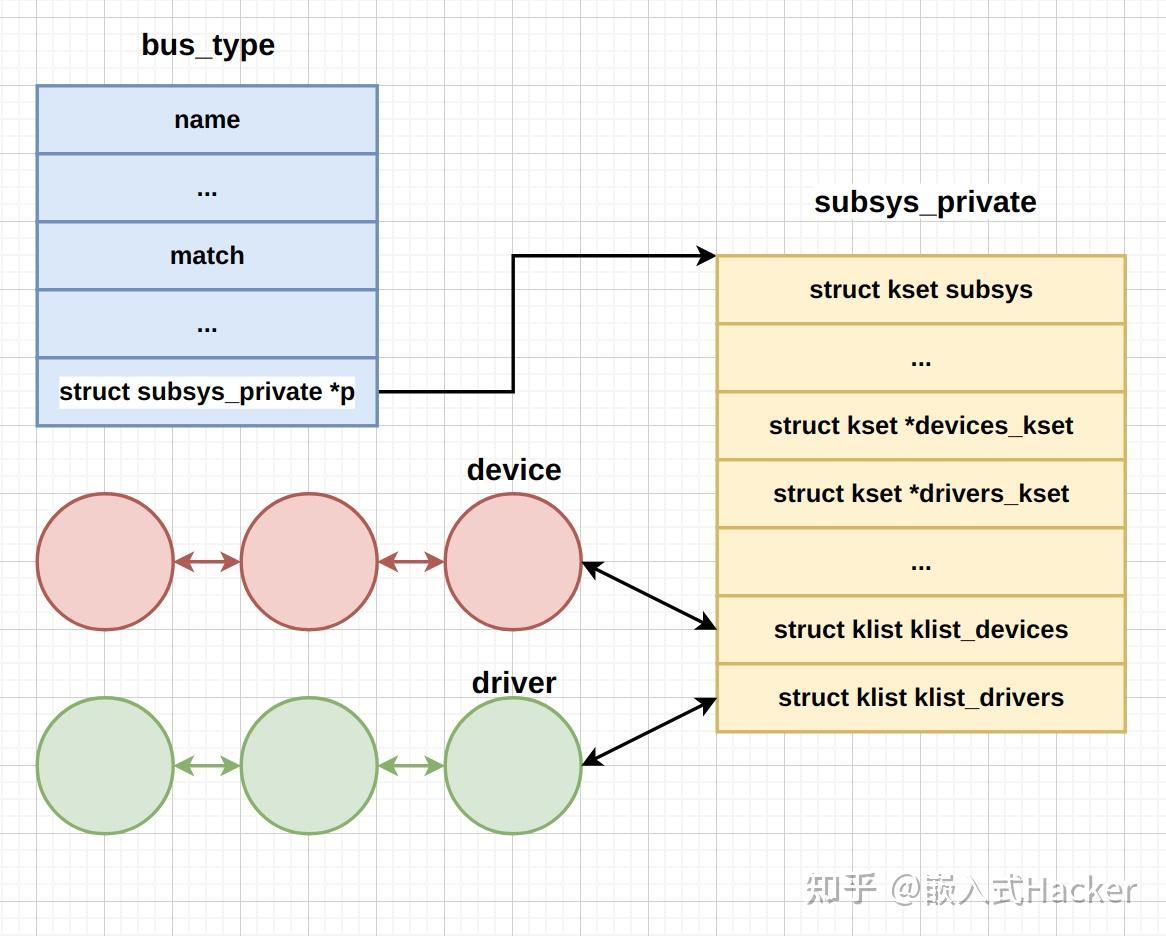Viewport: 1166px width, 936px height.
Task: Click the 'struct klist klist_drivers' cell
Action: point(921,698)
